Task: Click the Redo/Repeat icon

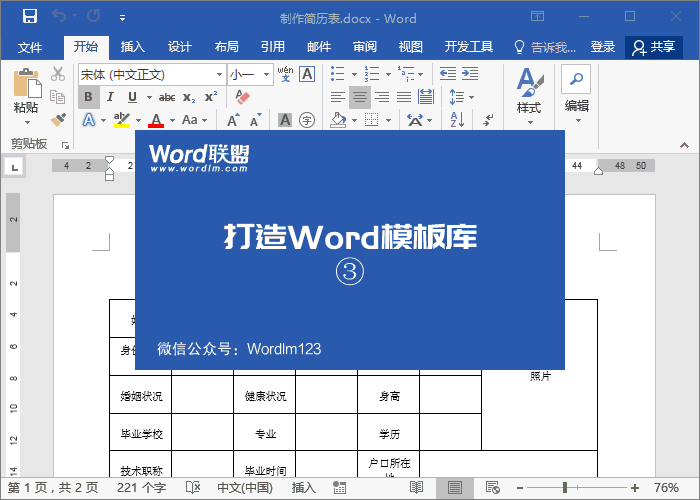Action: click(x=94, y=17)
